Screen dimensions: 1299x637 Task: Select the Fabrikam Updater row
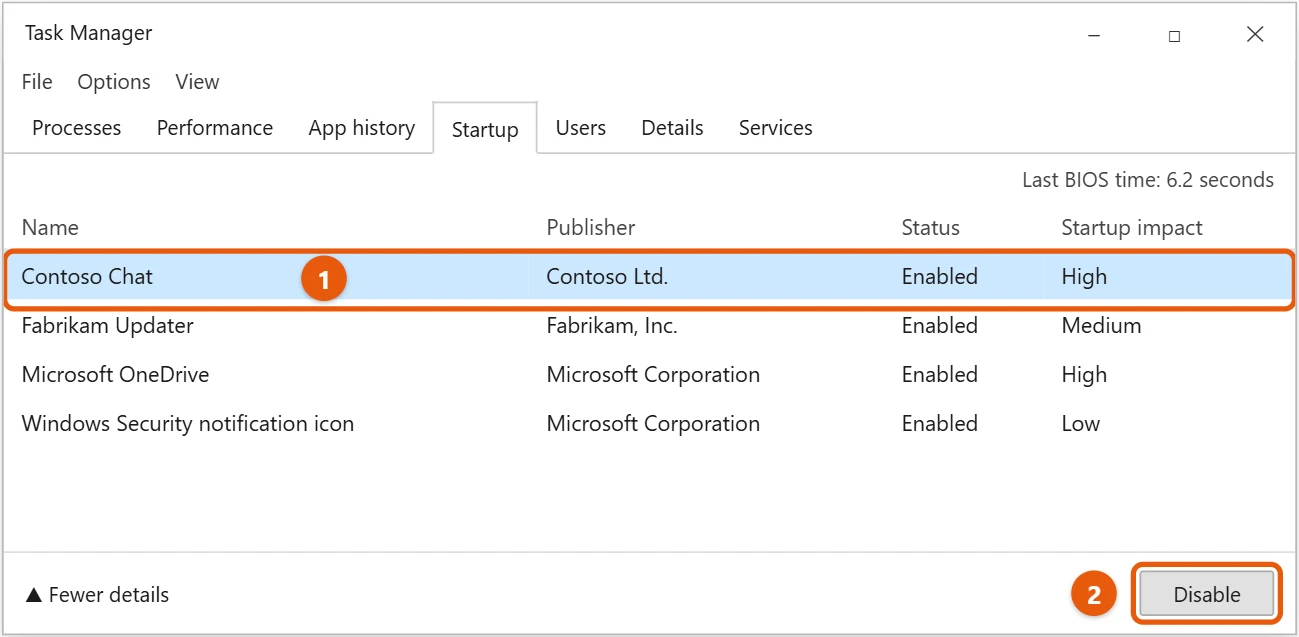[x=649, y=326]
